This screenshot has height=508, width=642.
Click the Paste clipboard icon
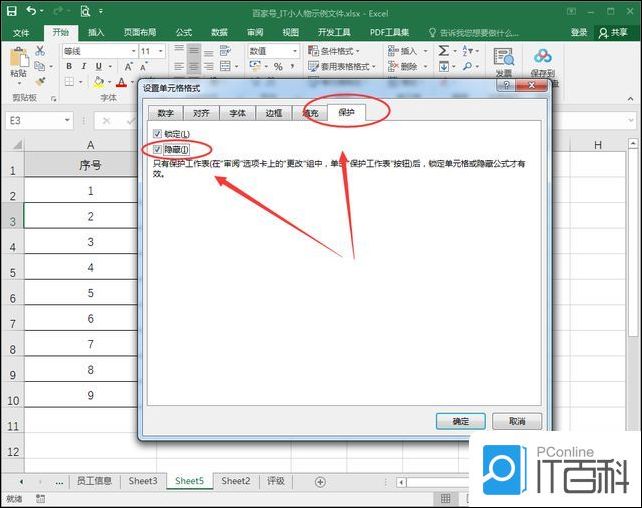click(x=19, y=57)
